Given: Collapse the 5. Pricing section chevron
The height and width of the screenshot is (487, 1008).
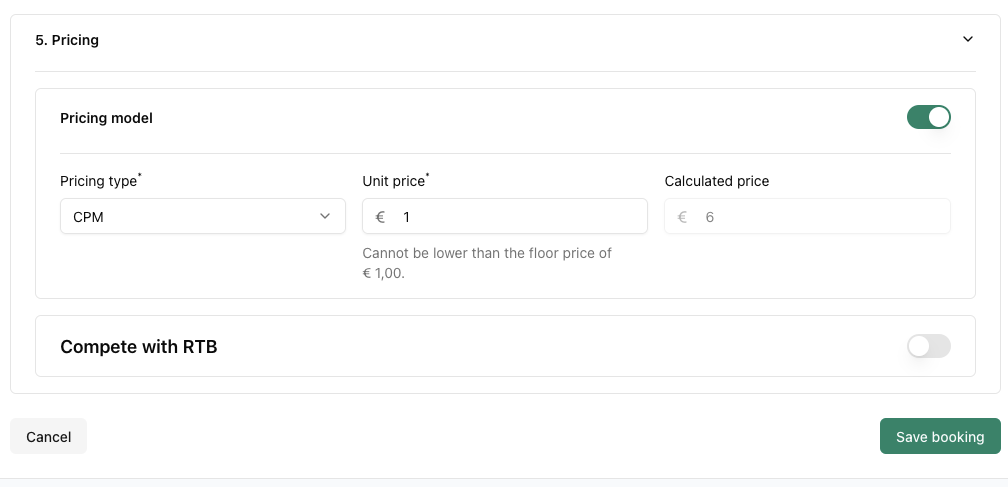Looking at the screenshot, I should 967,40.
